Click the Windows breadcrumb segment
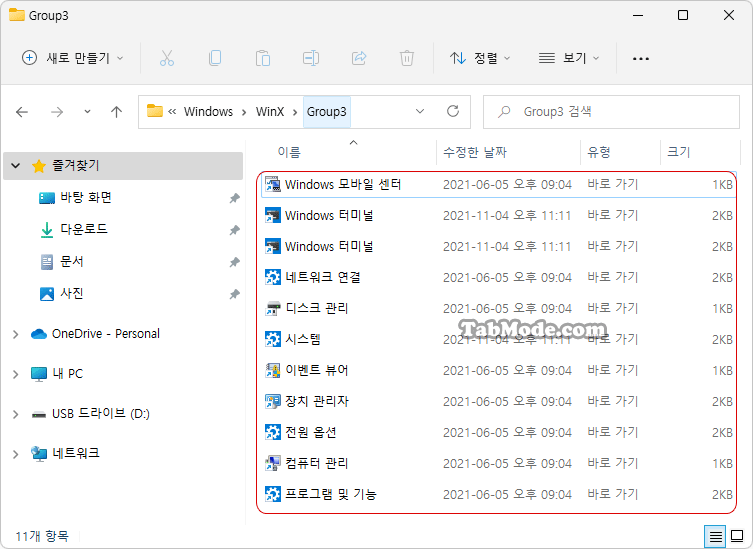 coord(208,111)
